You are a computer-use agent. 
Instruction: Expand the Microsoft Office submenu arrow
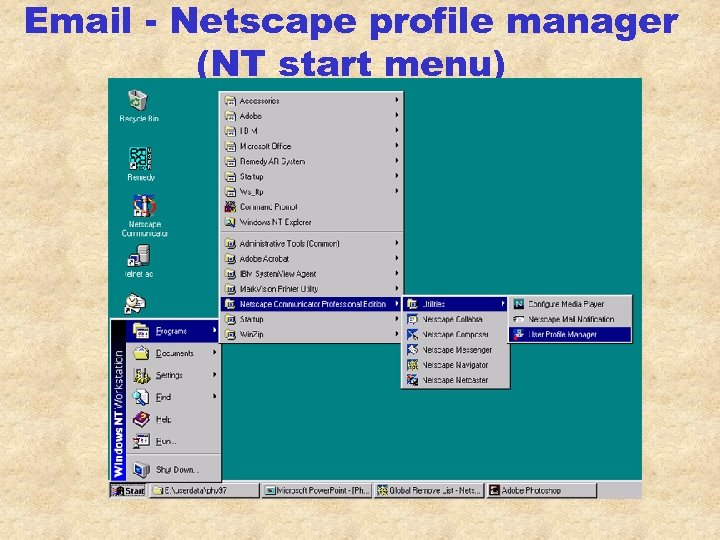[x=396, y=145]
